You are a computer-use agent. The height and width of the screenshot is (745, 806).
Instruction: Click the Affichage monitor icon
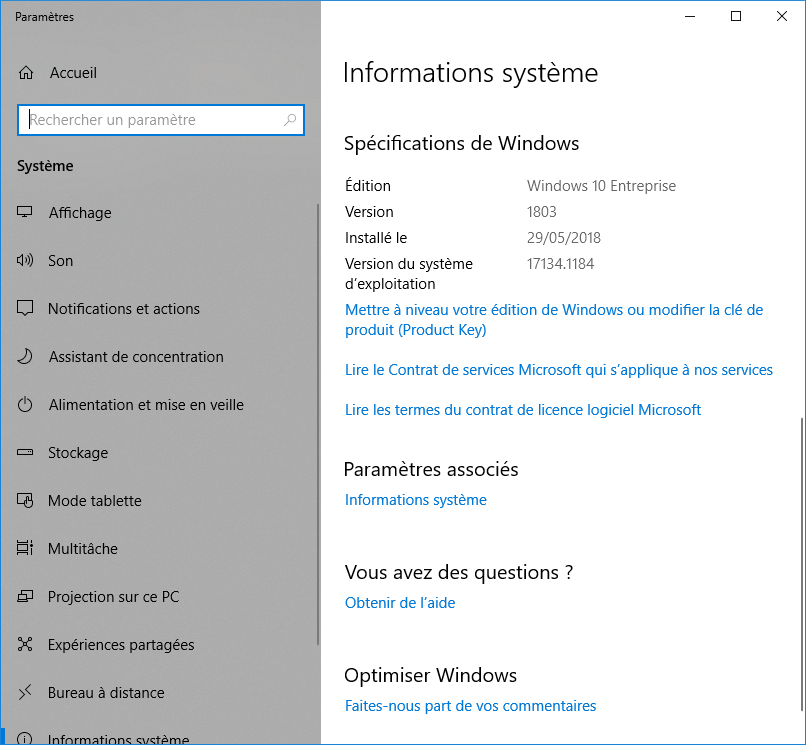point(25,212)
